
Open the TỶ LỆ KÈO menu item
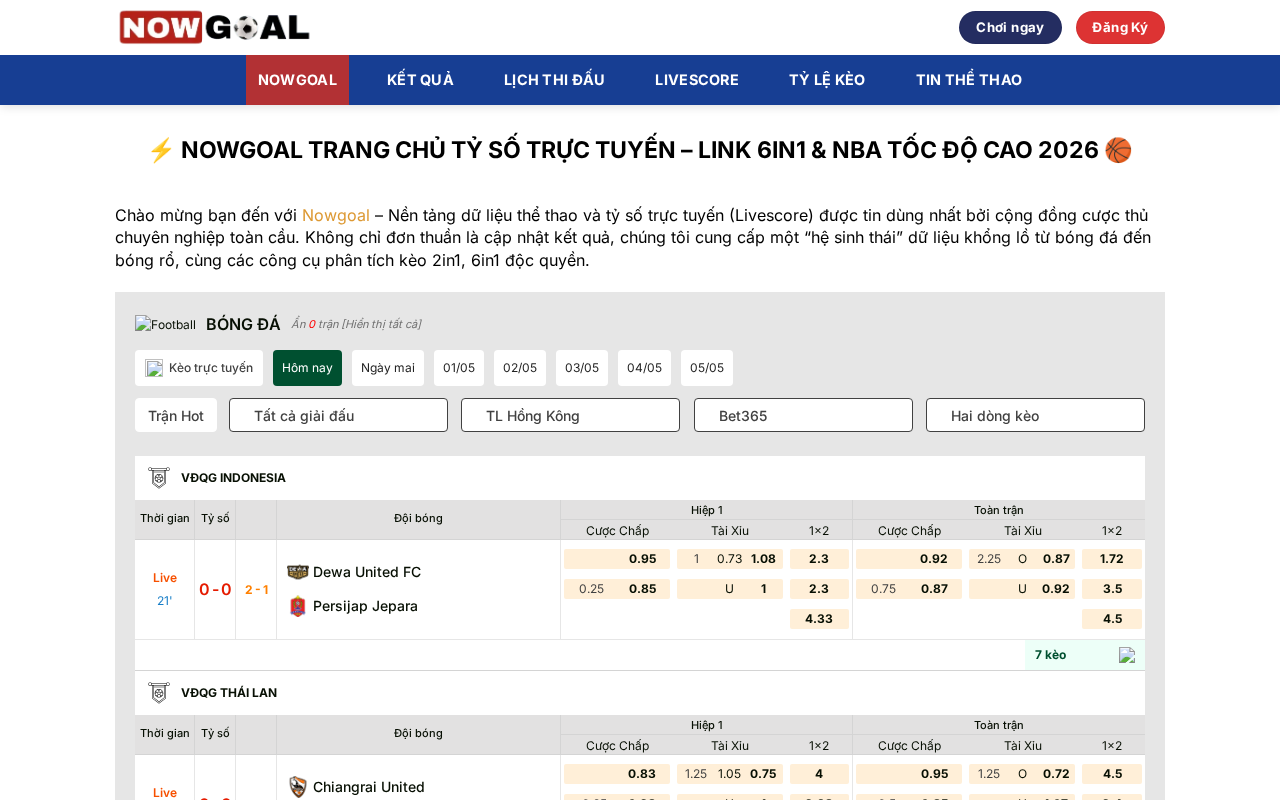(x=827, y=80)
